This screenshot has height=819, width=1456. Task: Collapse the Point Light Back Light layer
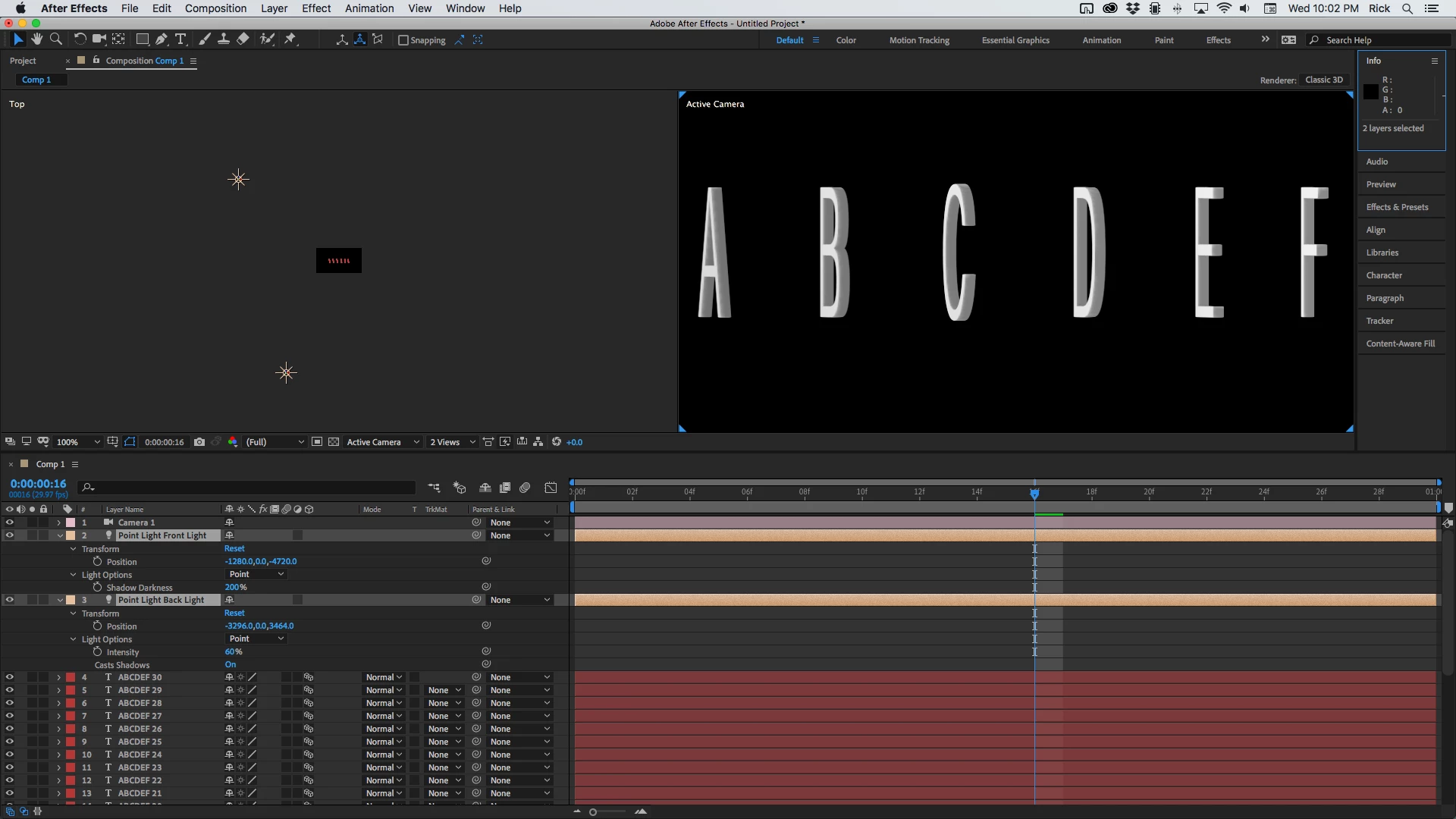(60, 600)
